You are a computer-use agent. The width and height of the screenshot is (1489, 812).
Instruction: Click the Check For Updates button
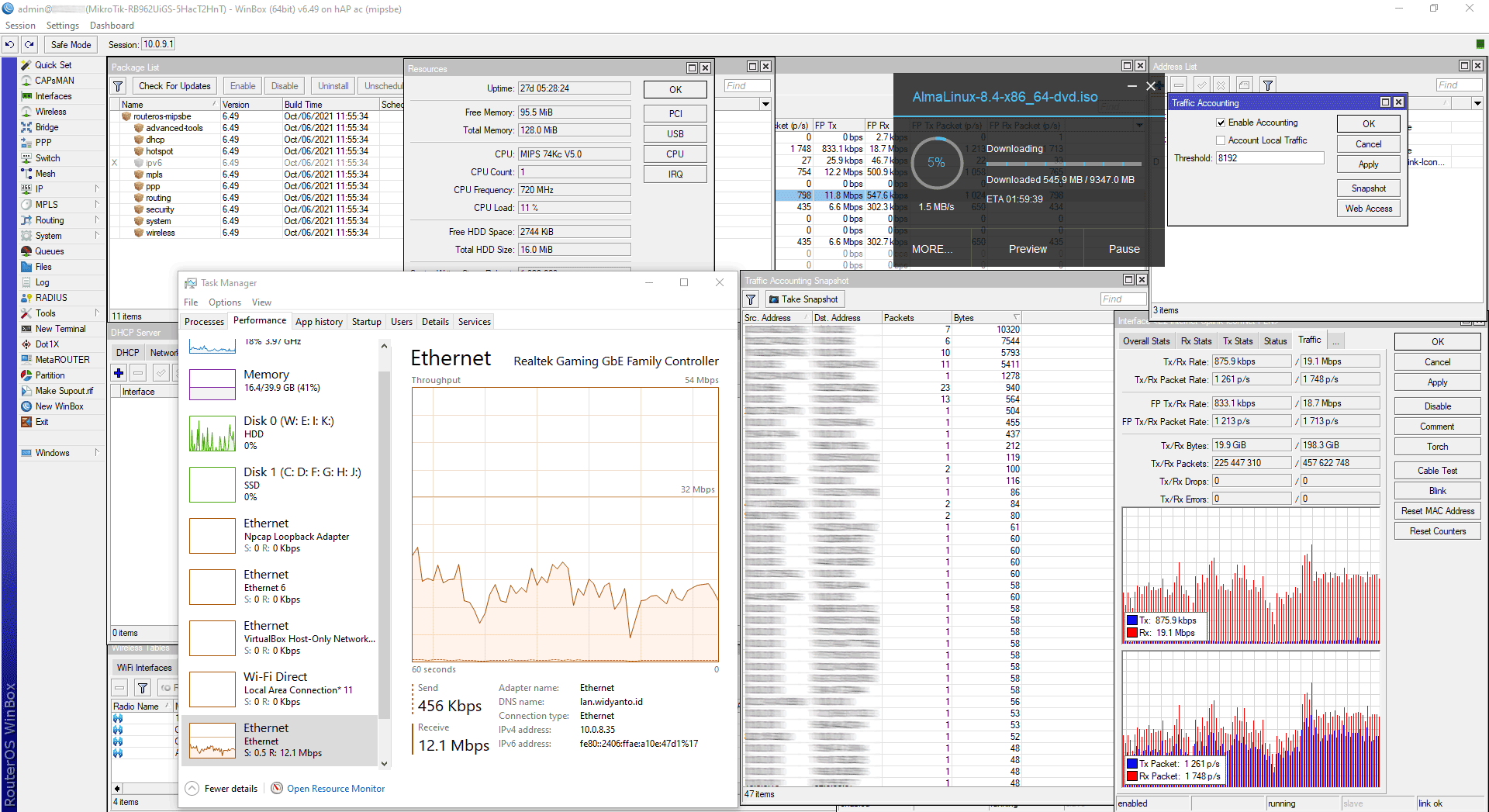coord(174,85)
